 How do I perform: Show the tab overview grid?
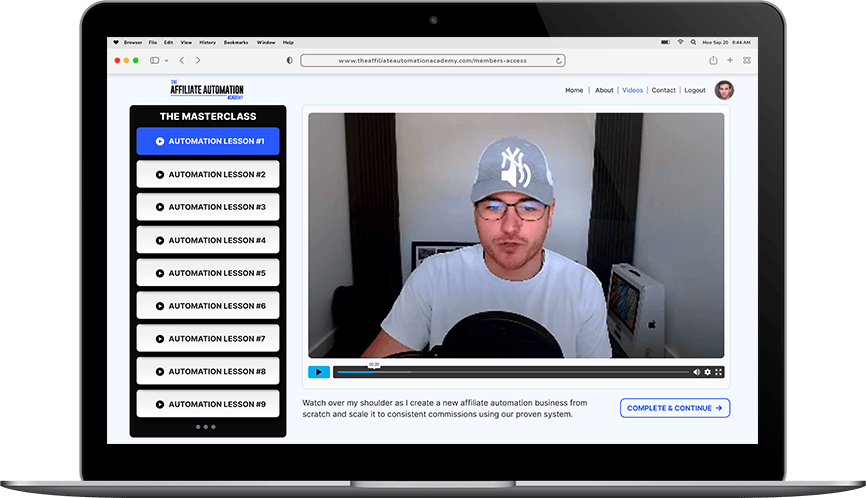pos(746,60)
